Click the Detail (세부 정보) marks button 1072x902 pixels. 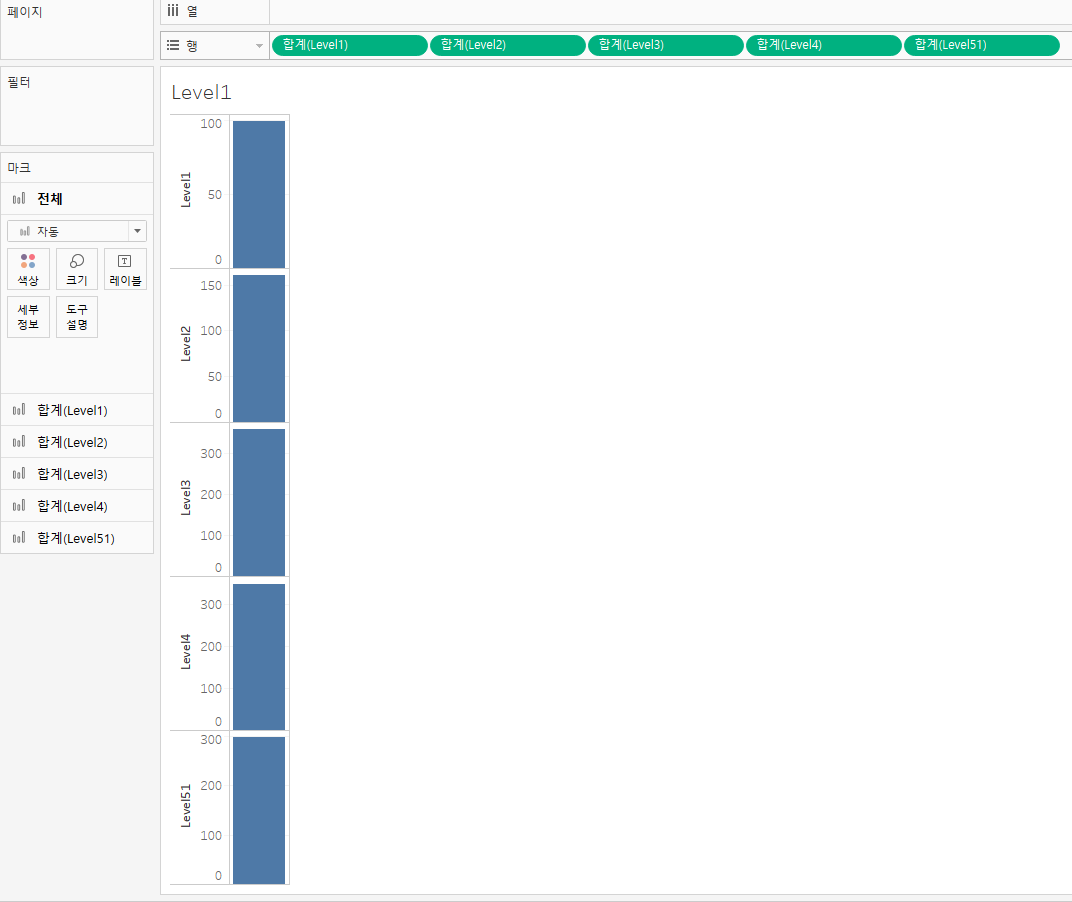point(28,317)
